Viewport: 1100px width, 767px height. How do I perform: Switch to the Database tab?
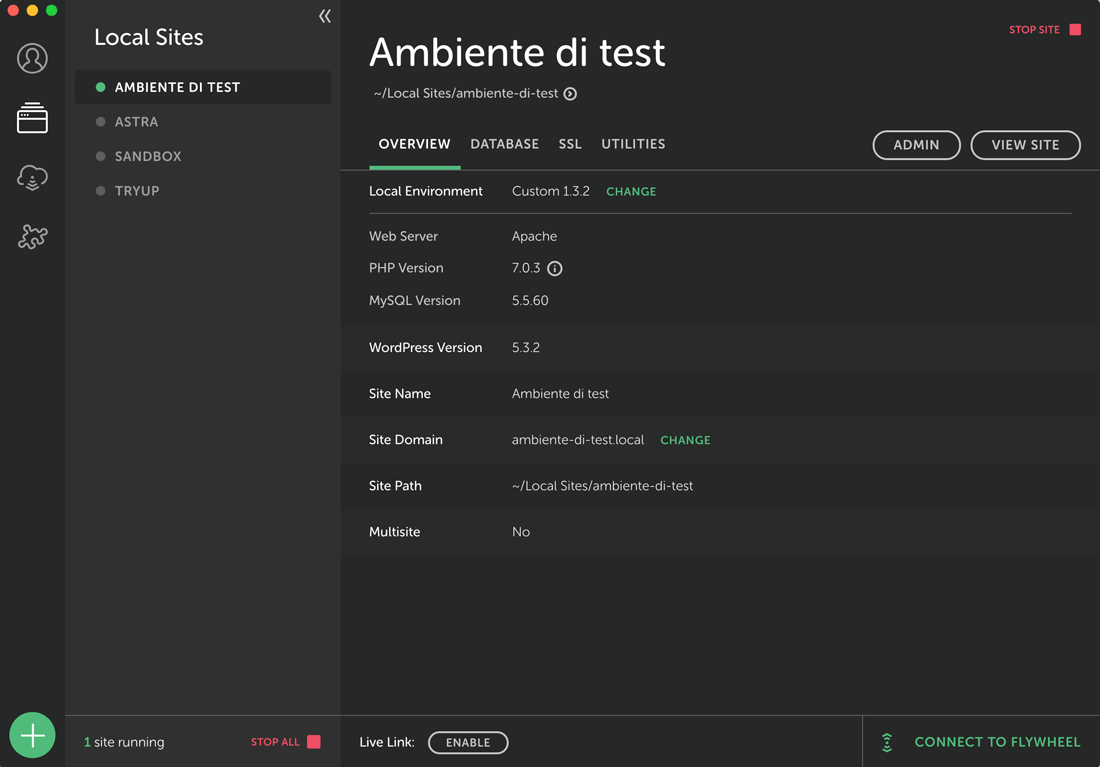(504, 144)
